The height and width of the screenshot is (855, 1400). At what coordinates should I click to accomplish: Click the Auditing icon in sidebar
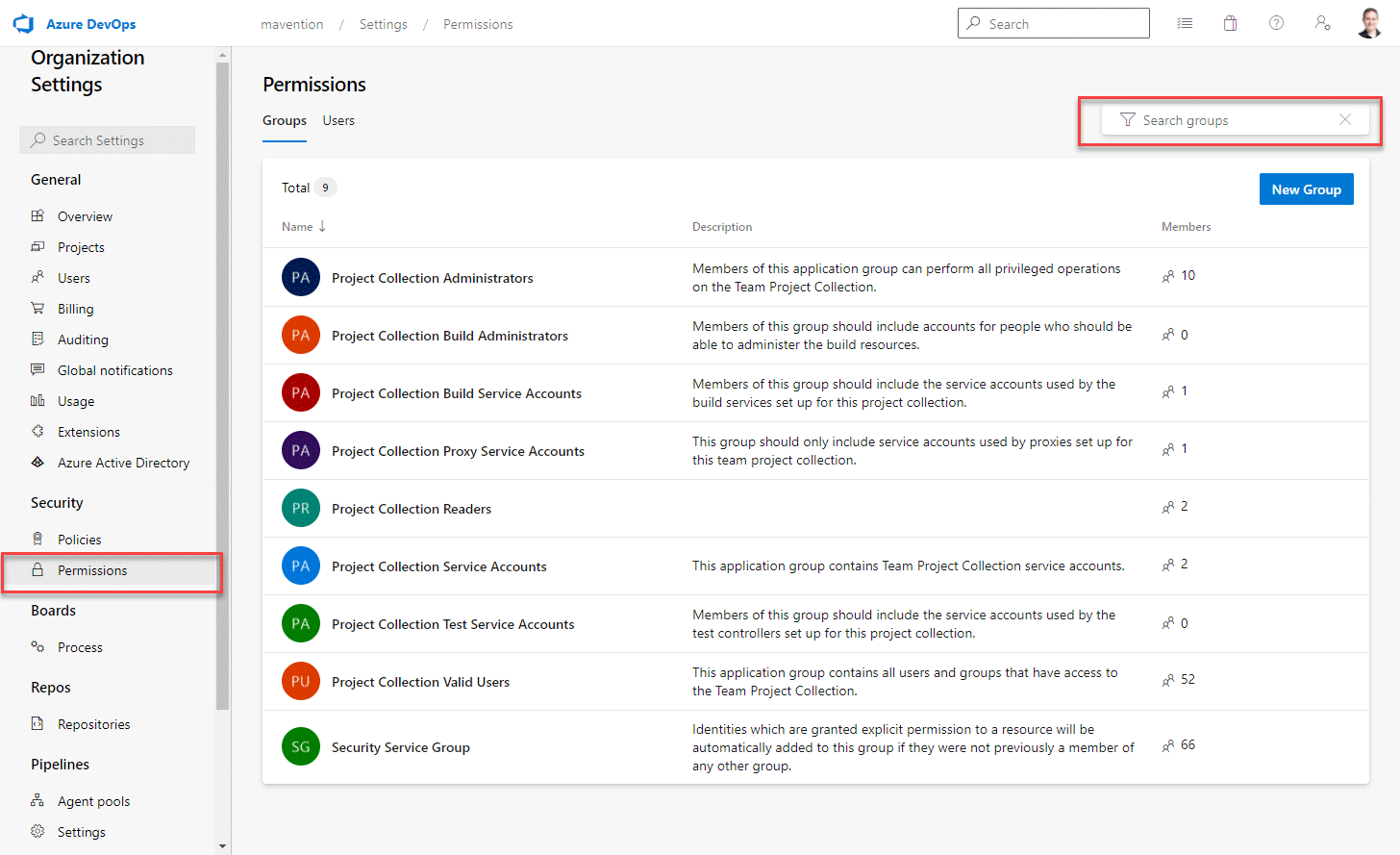coord(37,339)
